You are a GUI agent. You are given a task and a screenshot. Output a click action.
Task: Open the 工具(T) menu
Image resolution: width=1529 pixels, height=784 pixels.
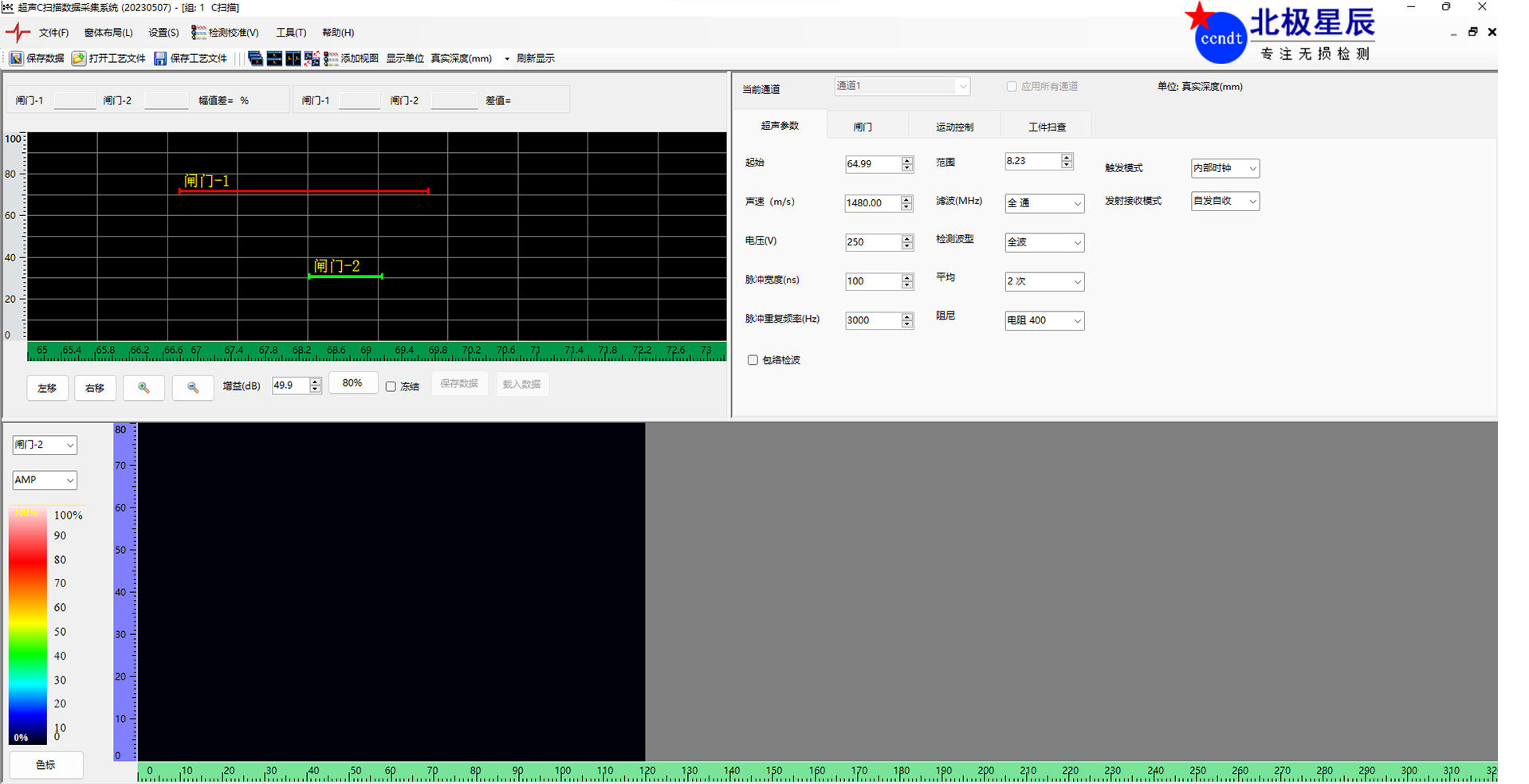pyautogui.click(x=291, y=33)
